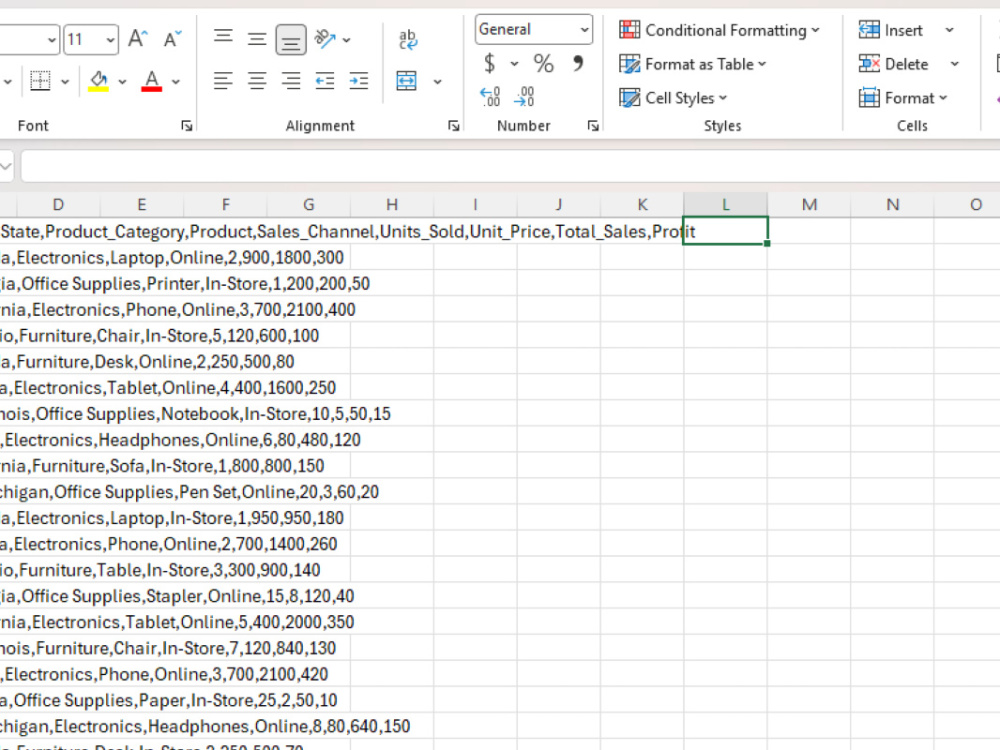
Task: Click Merge & Center icon
Action: [406, 81]
